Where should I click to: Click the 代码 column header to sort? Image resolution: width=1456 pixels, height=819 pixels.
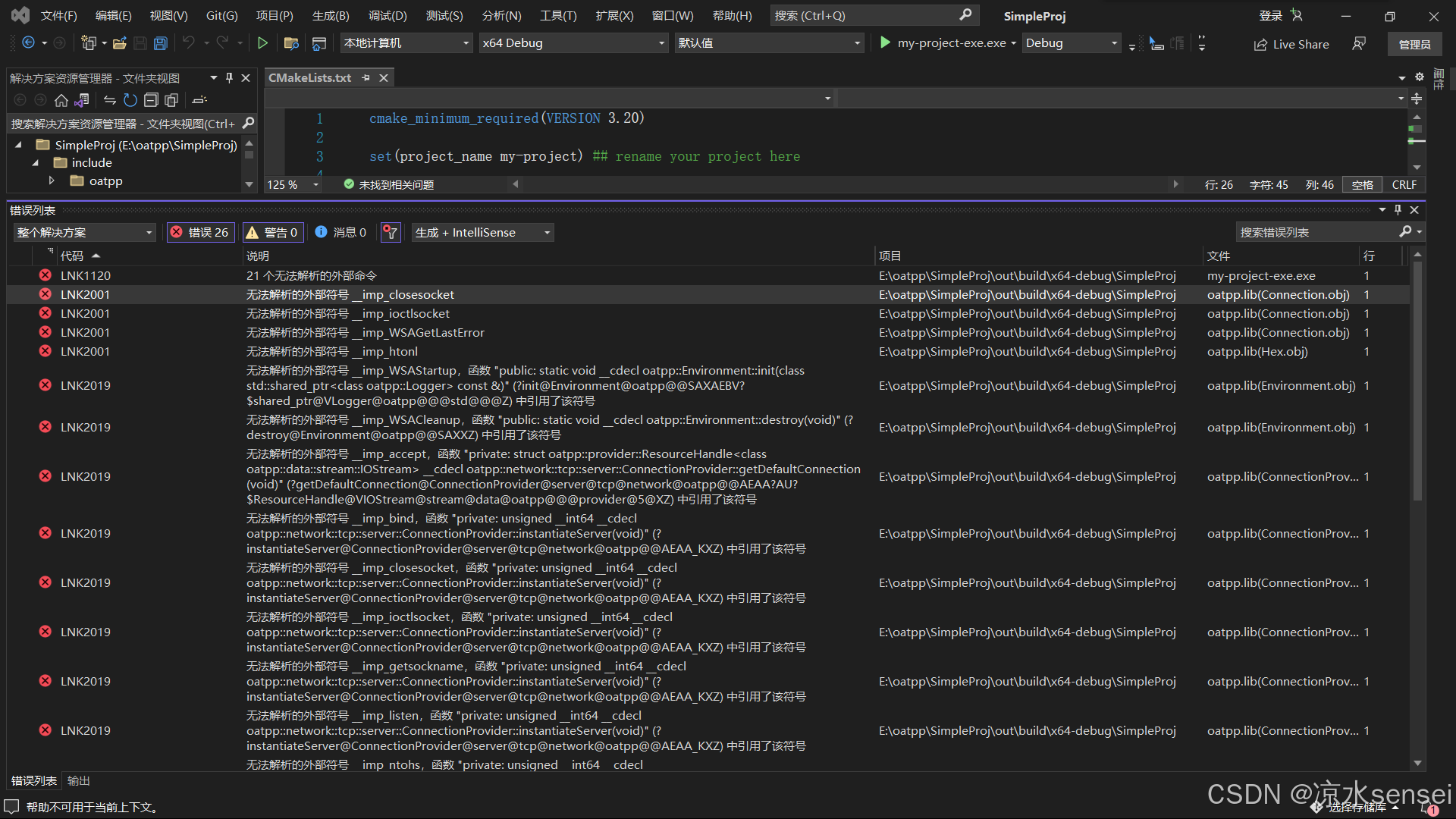point(72,256)
